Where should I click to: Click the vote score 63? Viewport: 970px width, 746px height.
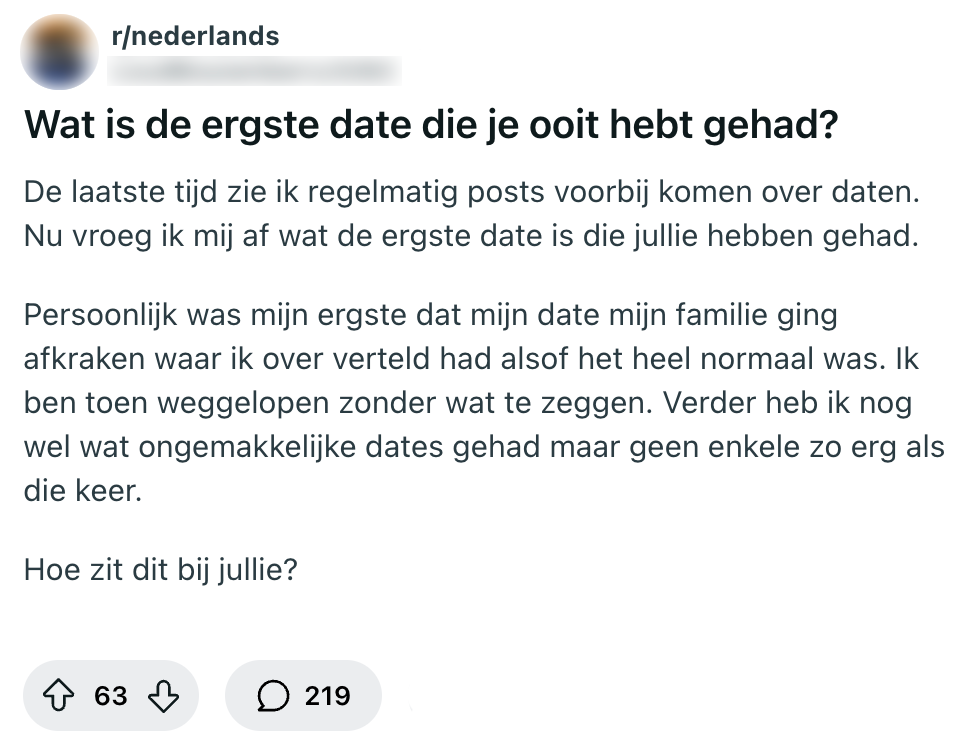tap(111, 695)
